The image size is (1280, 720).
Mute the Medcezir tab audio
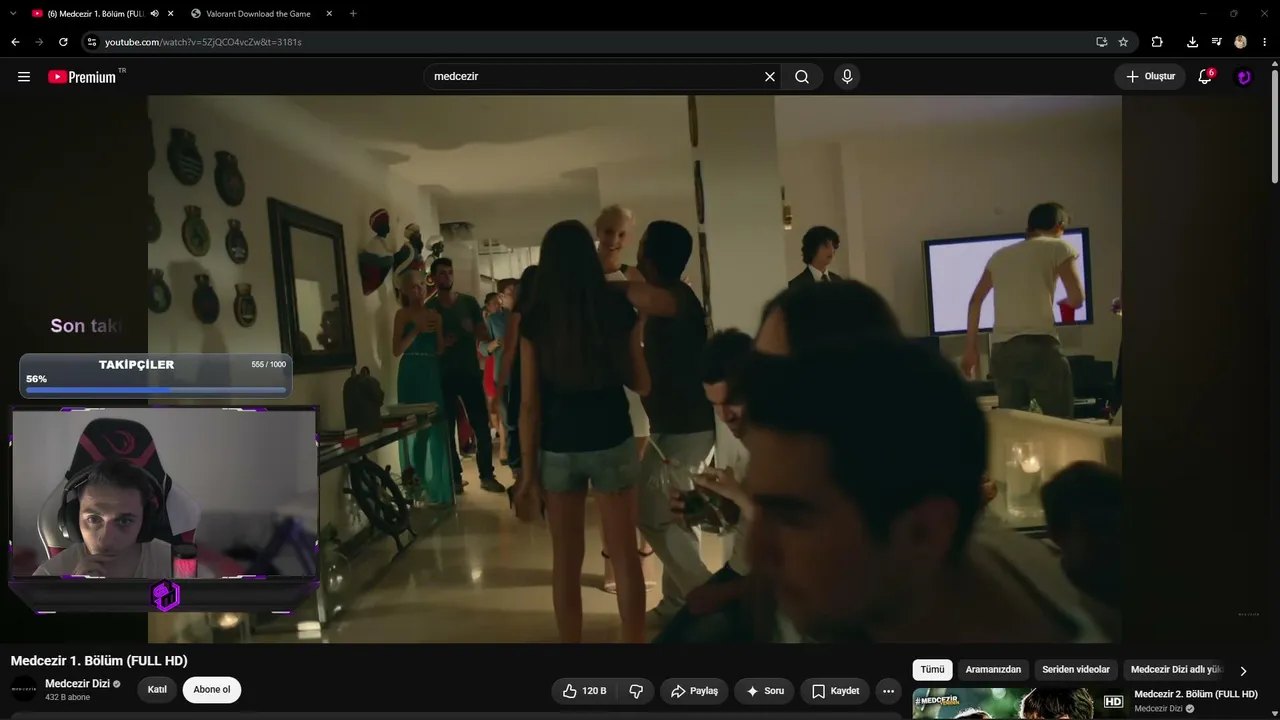point(155,14)
